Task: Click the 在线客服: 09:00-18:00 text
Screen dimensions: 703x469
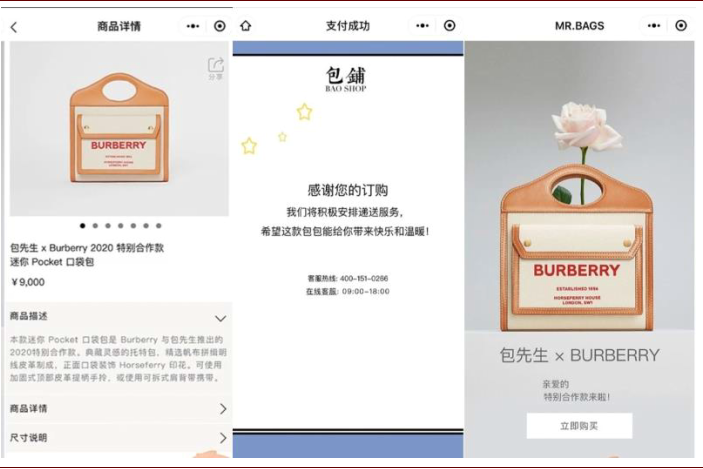Action: pyautogui.click(x=347, y=291)
